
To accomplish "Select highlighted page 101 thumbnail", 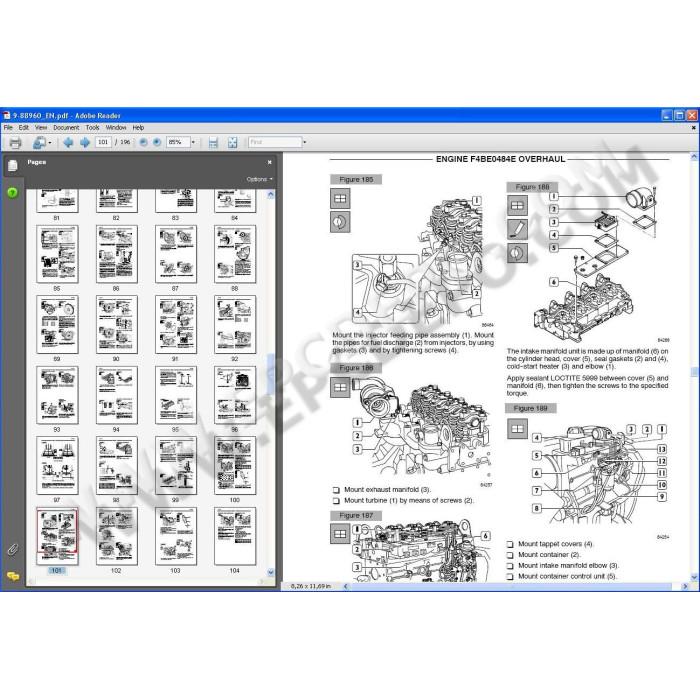I will coord(57,536).
